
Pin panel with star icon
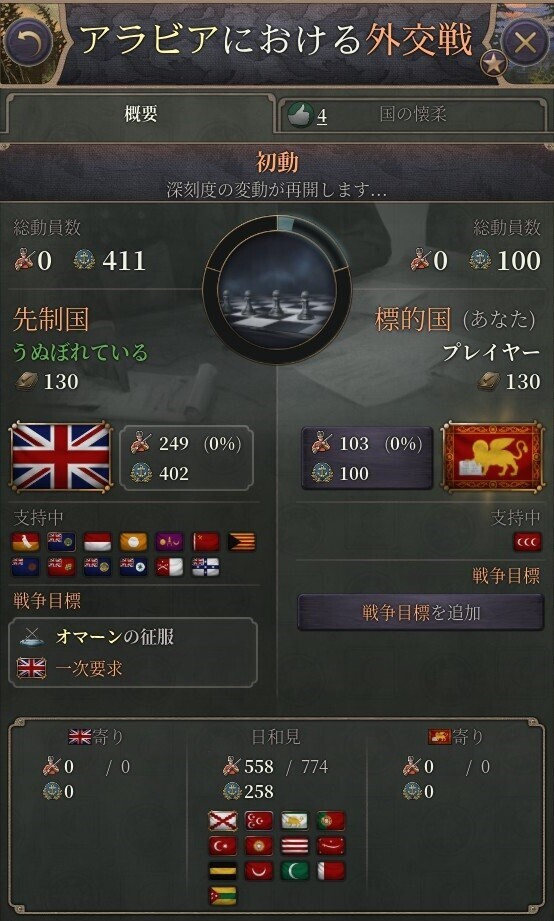pyautogui.click(x=493, y=63)
